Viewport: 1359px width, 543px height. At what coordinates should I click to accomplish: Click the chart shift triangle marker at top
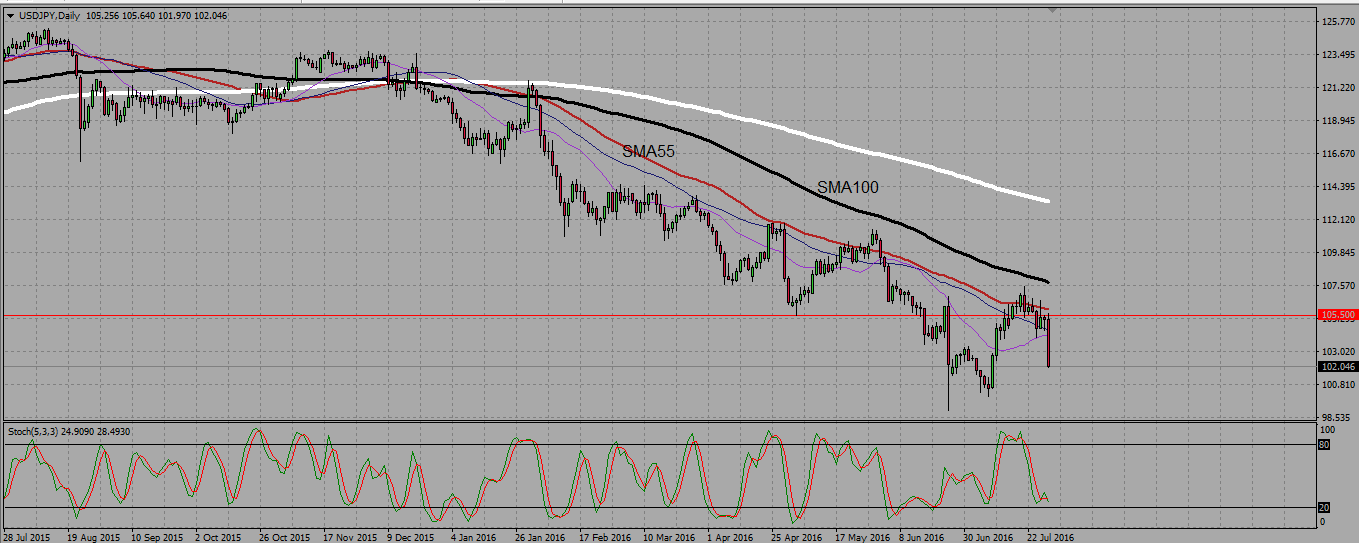pyautogui.click(x=1052, y=10)
